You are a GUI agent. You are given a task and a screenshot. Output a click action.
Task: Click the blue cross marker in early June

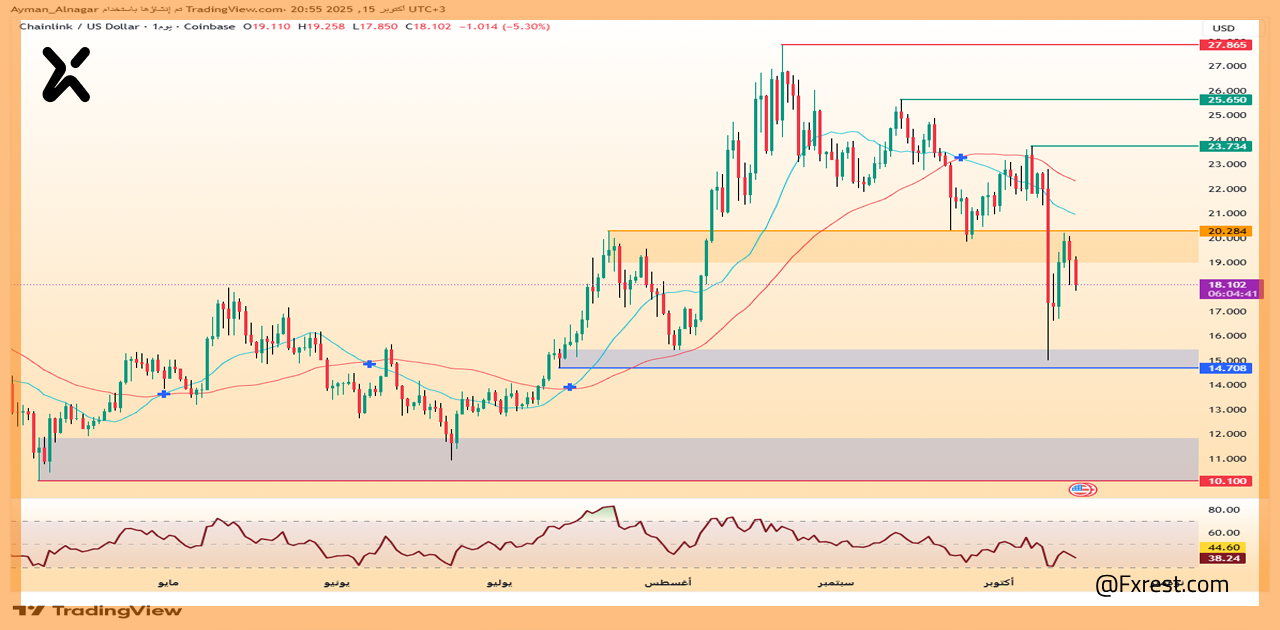(x=370, y=364)
